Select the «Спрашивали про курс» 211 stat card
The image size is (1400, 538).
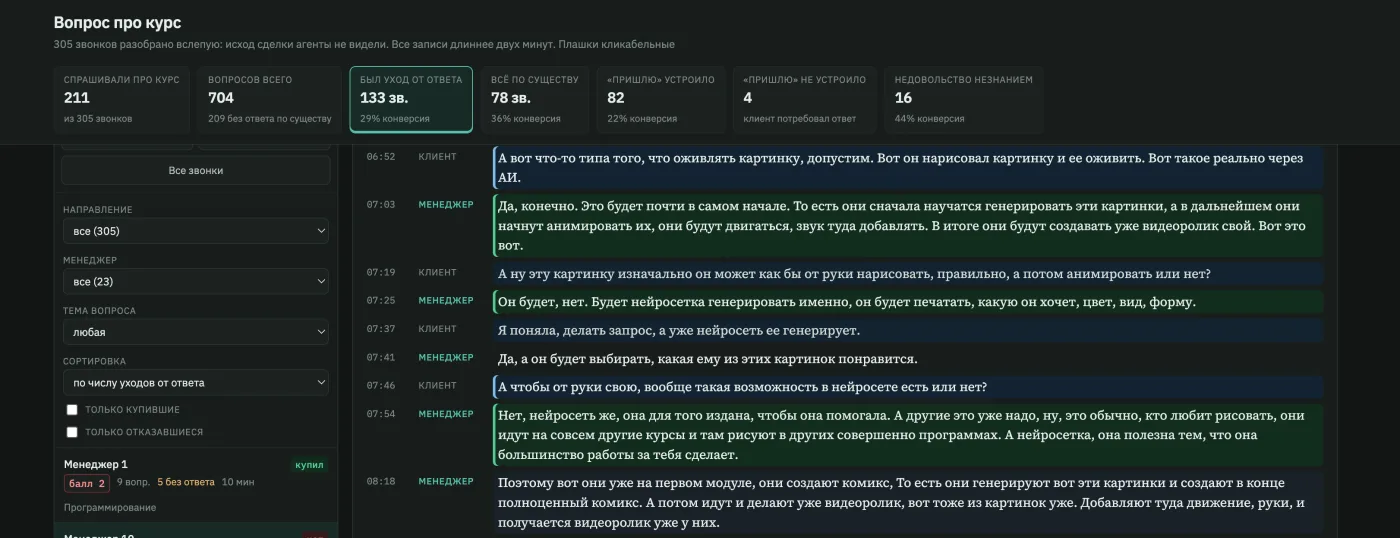(122, 99)
